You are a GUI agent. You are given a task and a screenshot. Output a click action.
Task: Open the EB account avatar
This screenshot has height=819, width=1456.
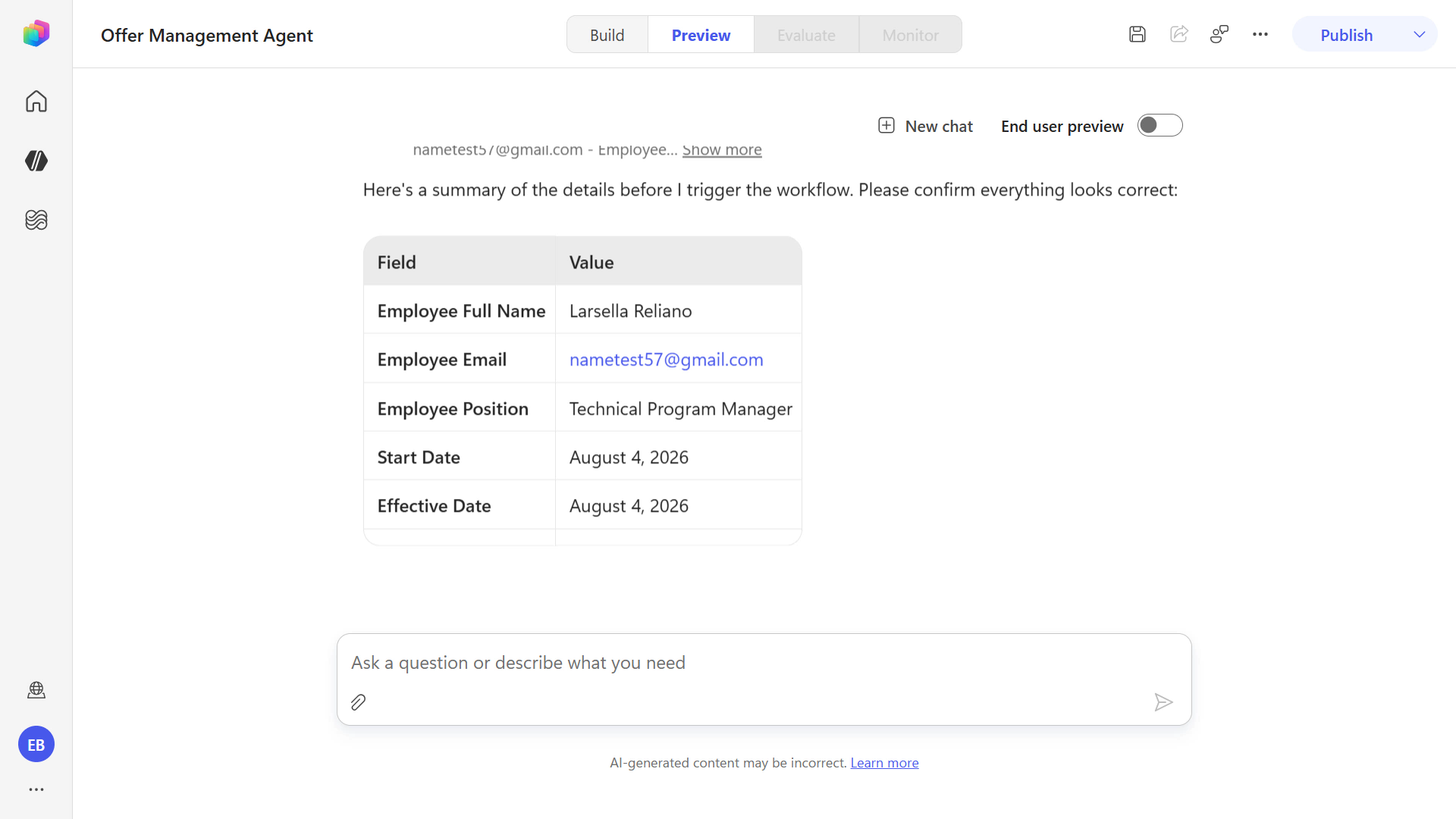click(36, 744)
